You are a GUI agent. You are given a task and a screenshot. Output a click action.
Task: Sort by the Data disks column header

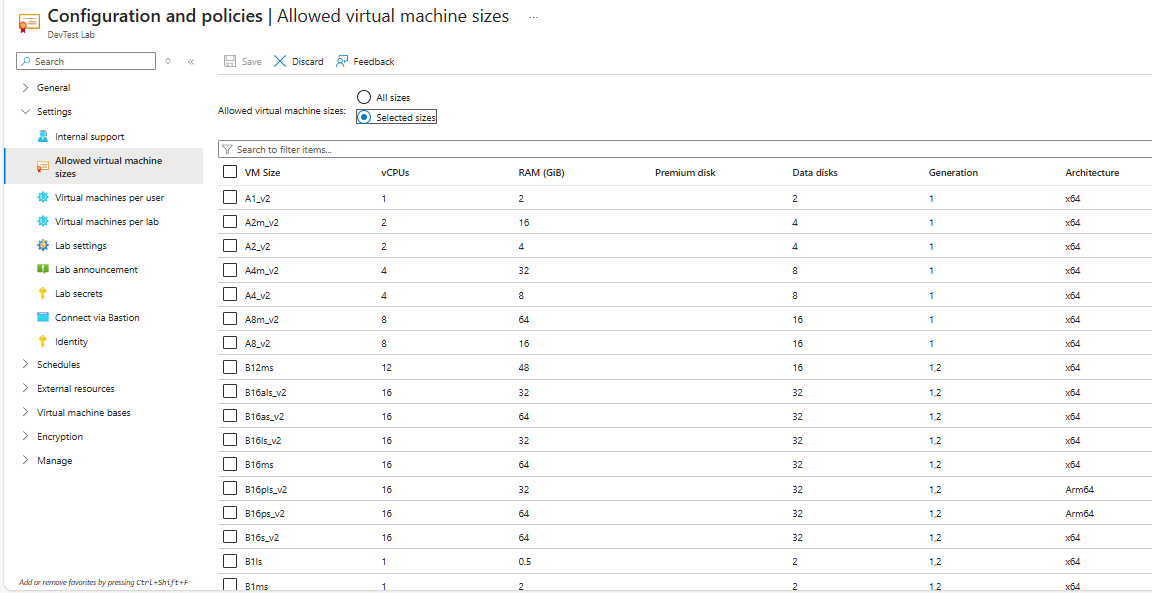pos(815,173)
